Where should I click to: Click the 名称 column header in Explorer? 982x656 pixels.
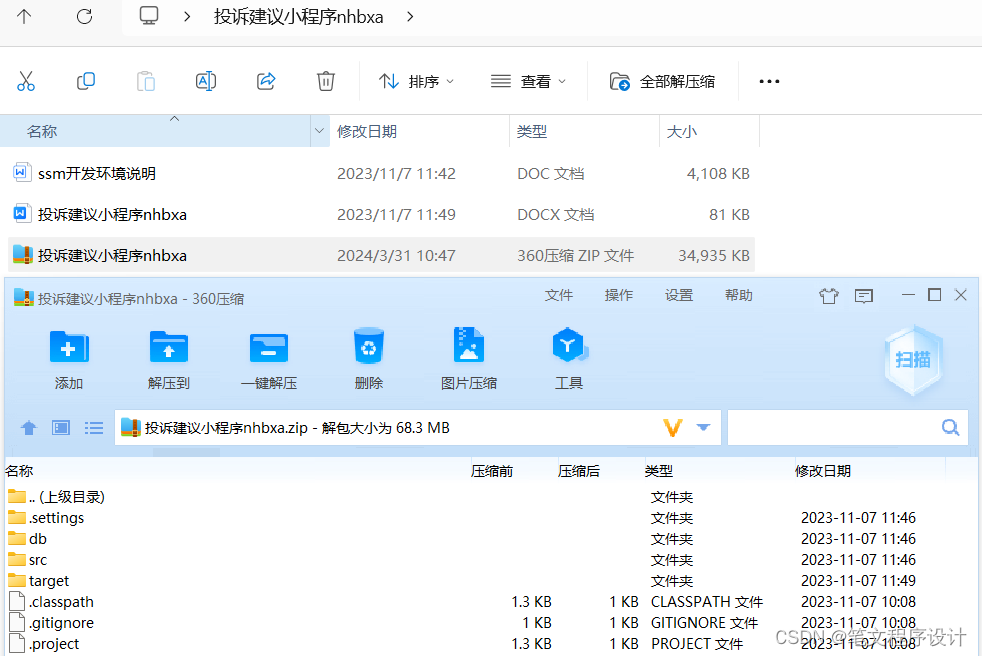155,132
